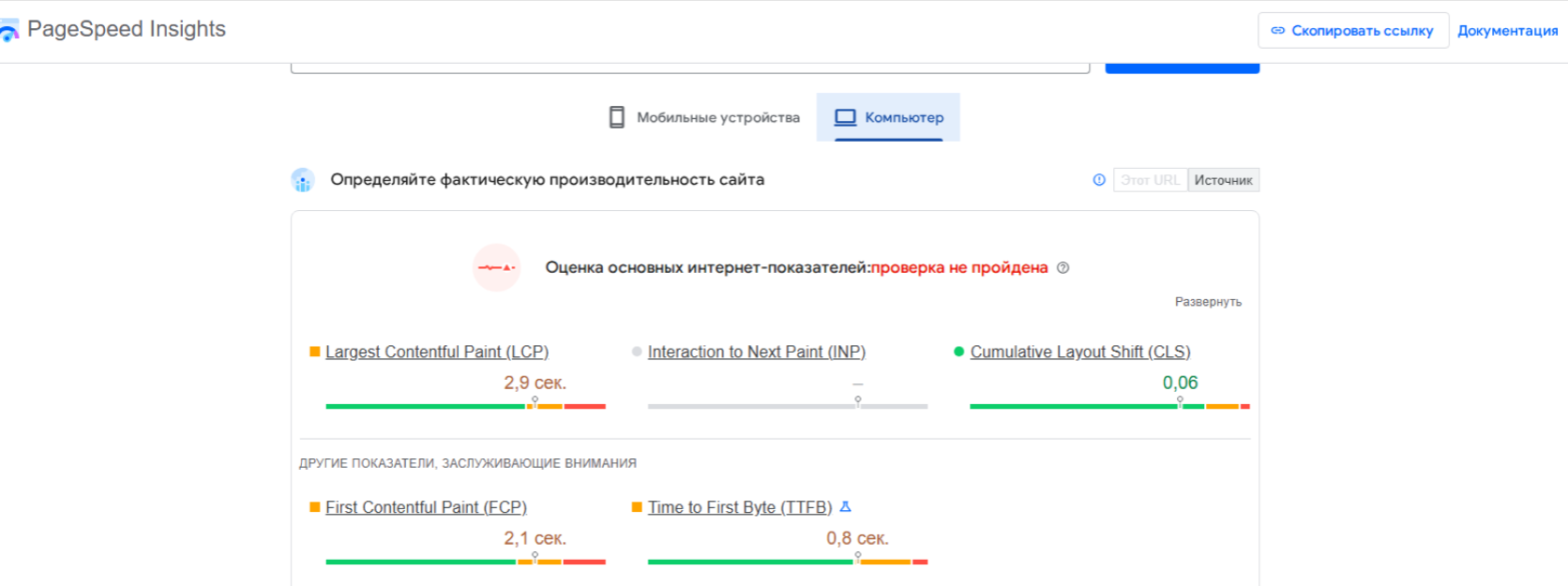The width and height of the screenshot is (1568, 586).
Task: Click the INP grey distribution bar
Action: tap(788, 406)
